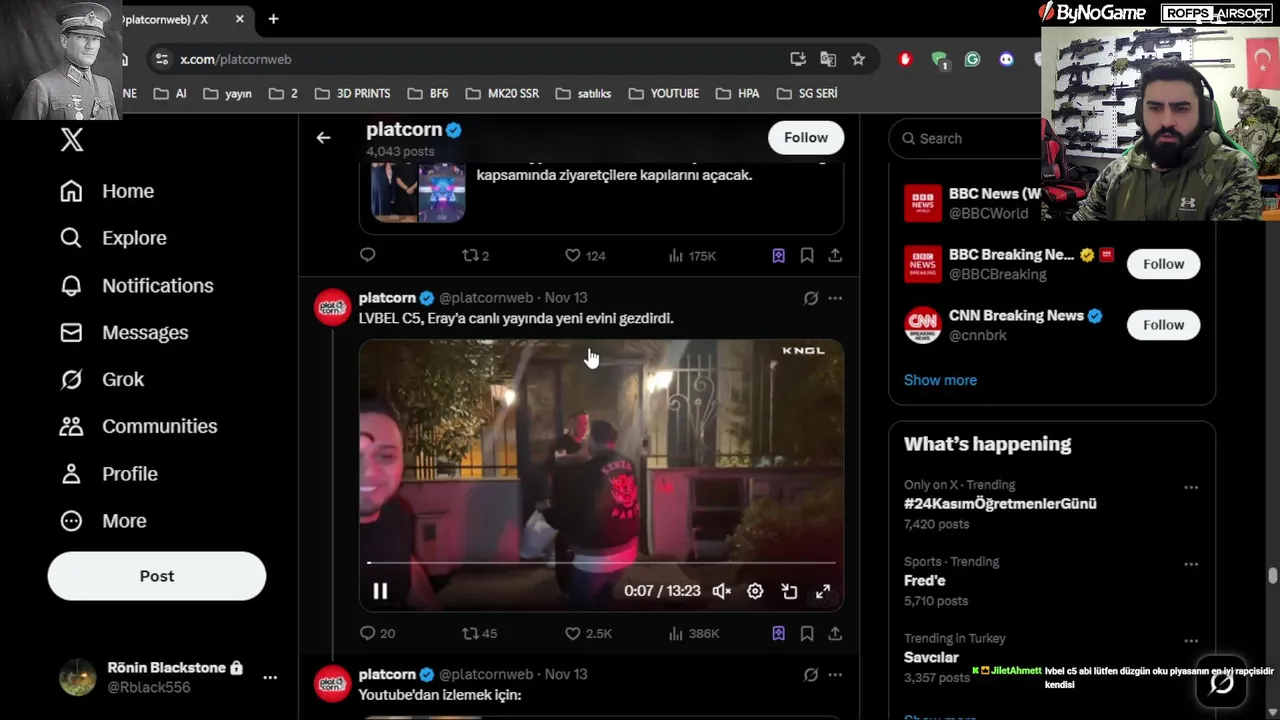Enter fullscreen on the video
This screenshot has height=720, width=1280.
(x=823, y=591)
